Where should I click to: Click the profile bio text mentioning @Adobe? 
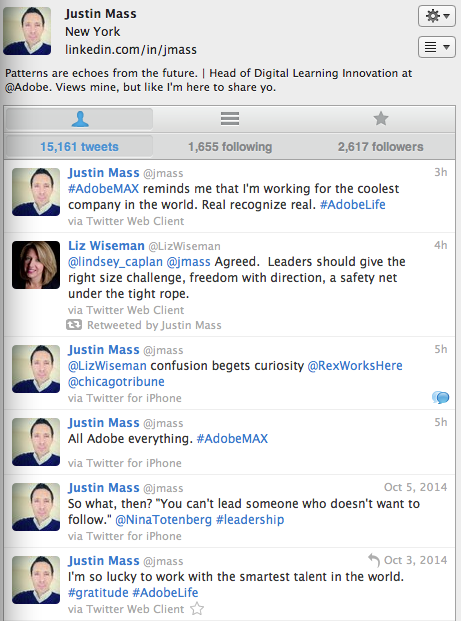point(209,80)
